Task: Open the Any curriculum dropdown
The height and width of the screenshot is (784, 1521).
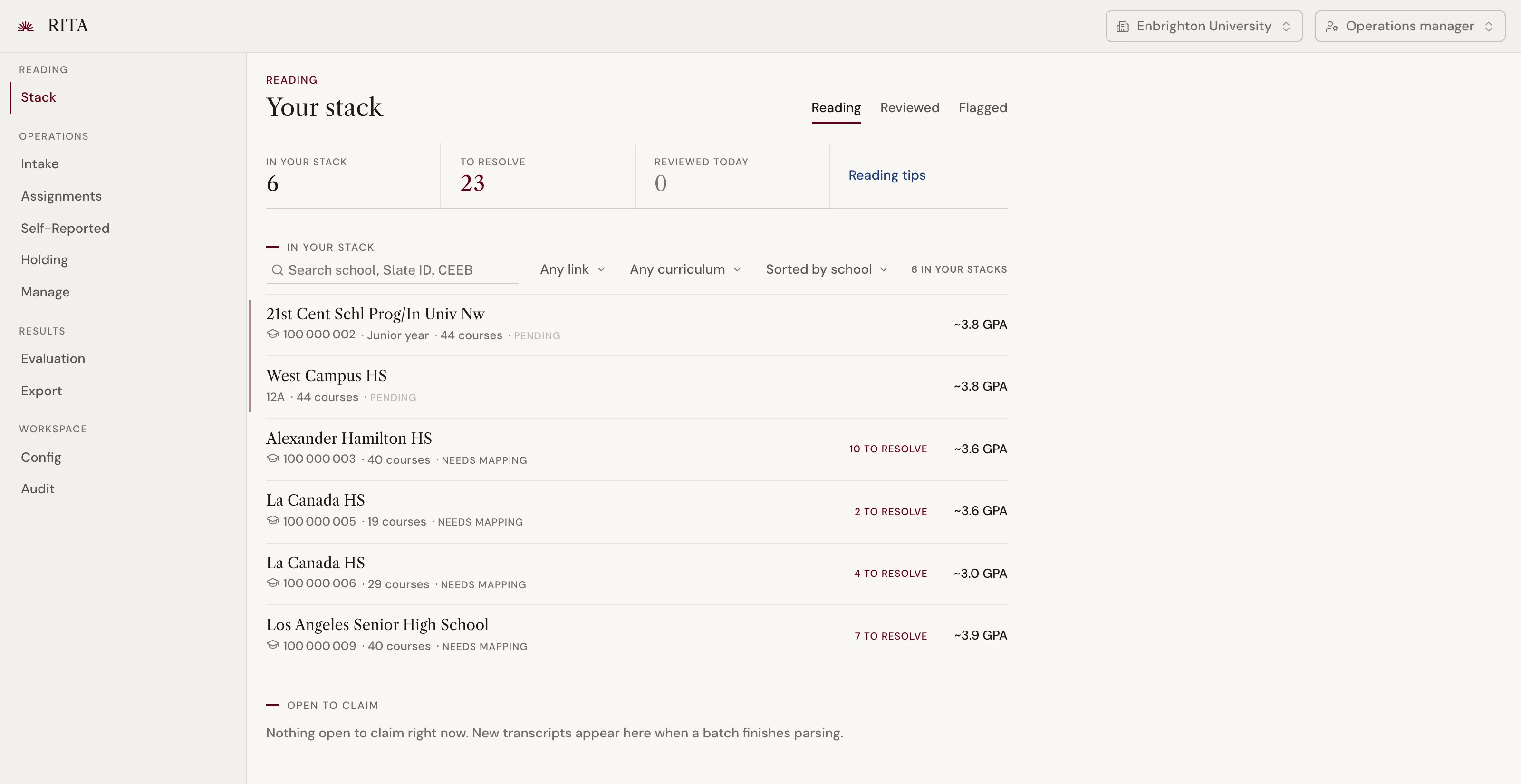Action: click(x=685, y=269)
